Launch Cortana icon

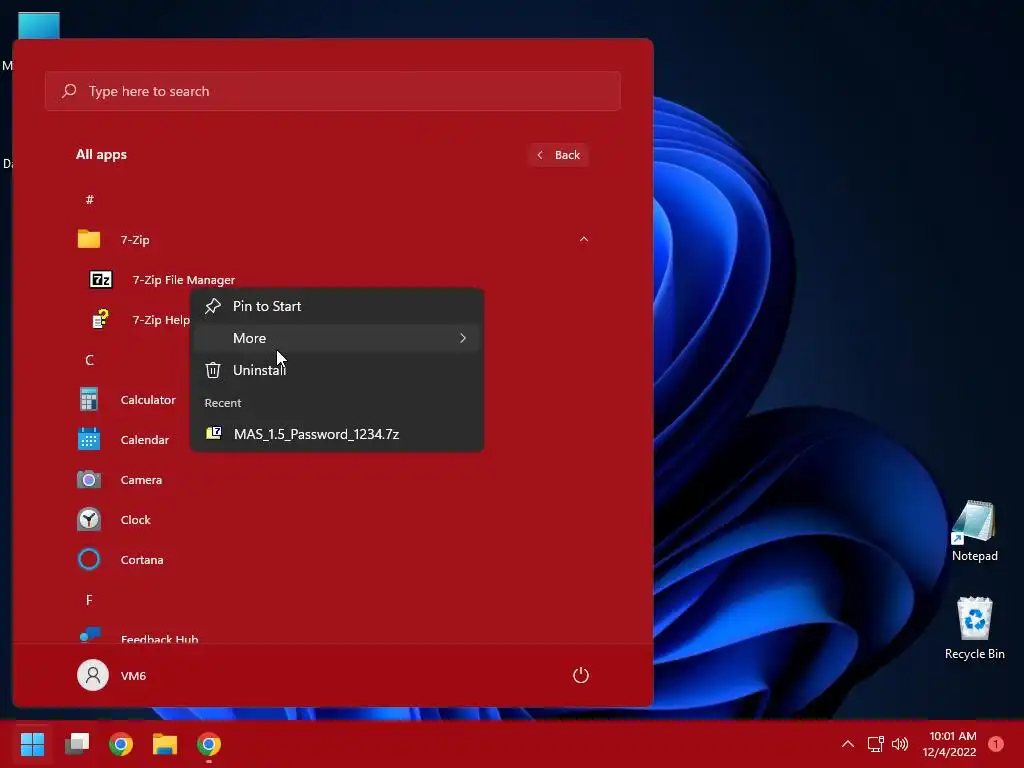coord(89,559)
